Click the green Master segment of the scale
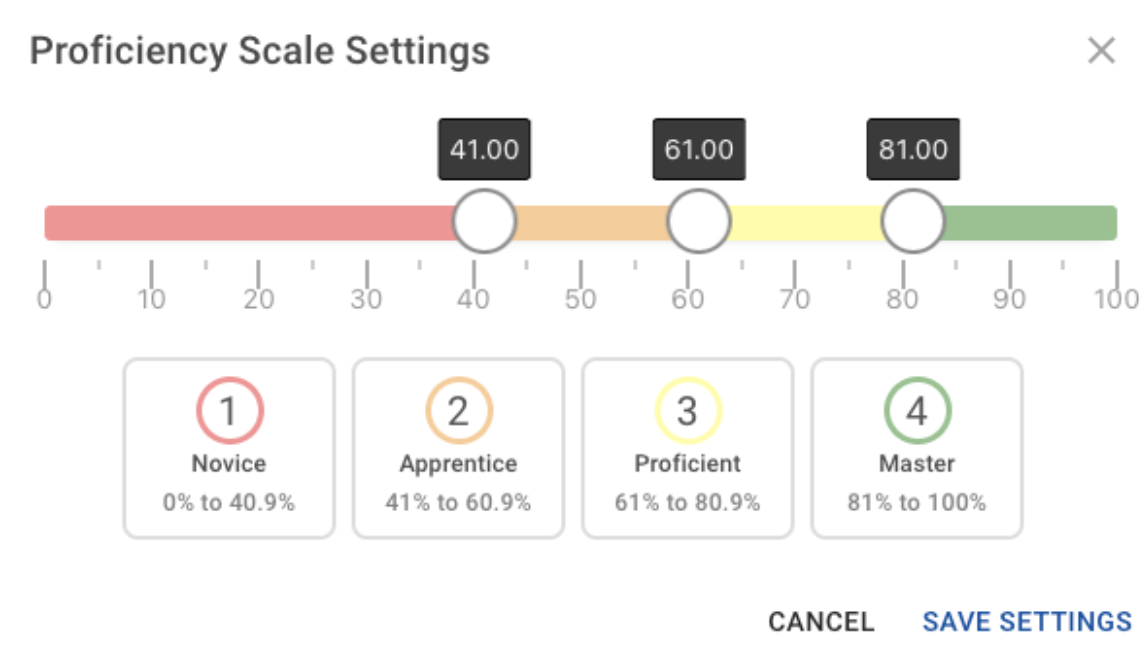1146x652 pixels. pos(1030,223)
